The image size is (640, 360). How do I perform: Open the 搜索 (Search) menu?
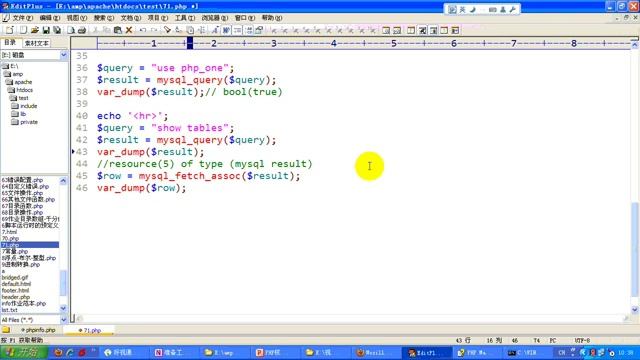coord(104,18)
